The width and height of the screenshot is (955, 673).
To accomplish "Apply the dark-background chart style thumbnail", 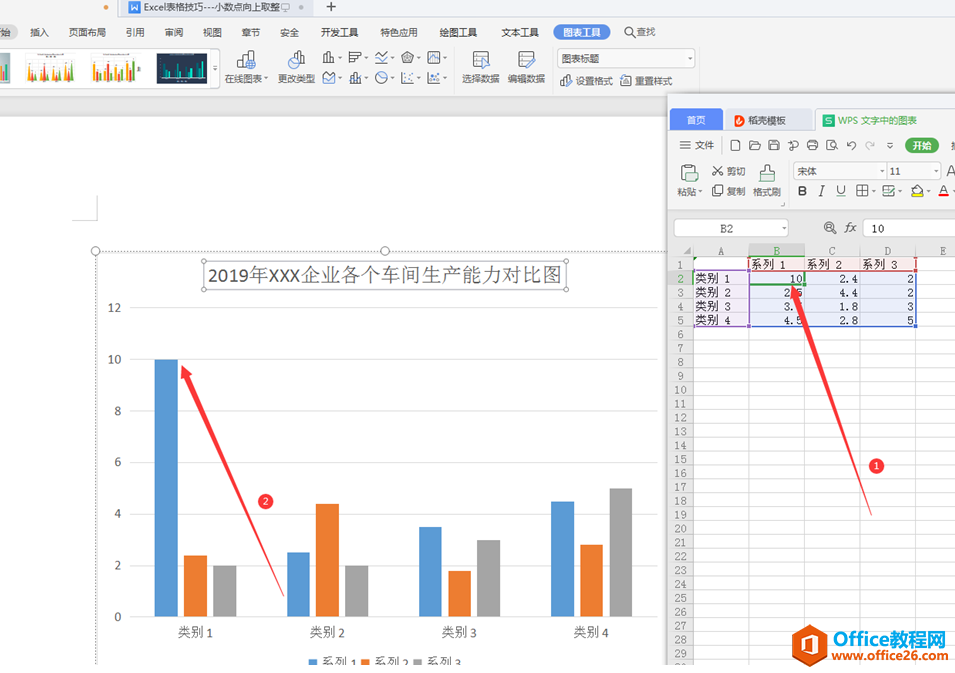I will click(x=181, y=68).
